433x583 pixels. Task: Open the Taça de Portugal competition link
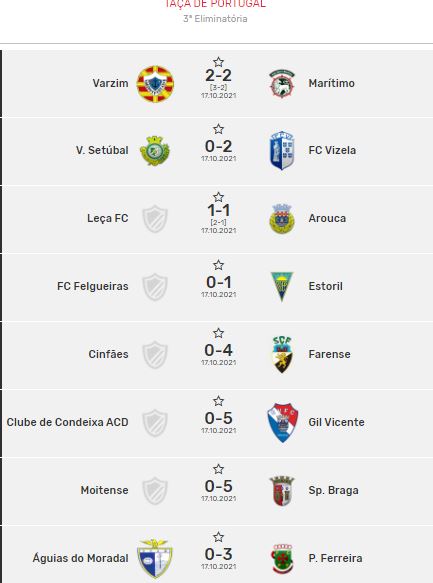tap(215, 4)
